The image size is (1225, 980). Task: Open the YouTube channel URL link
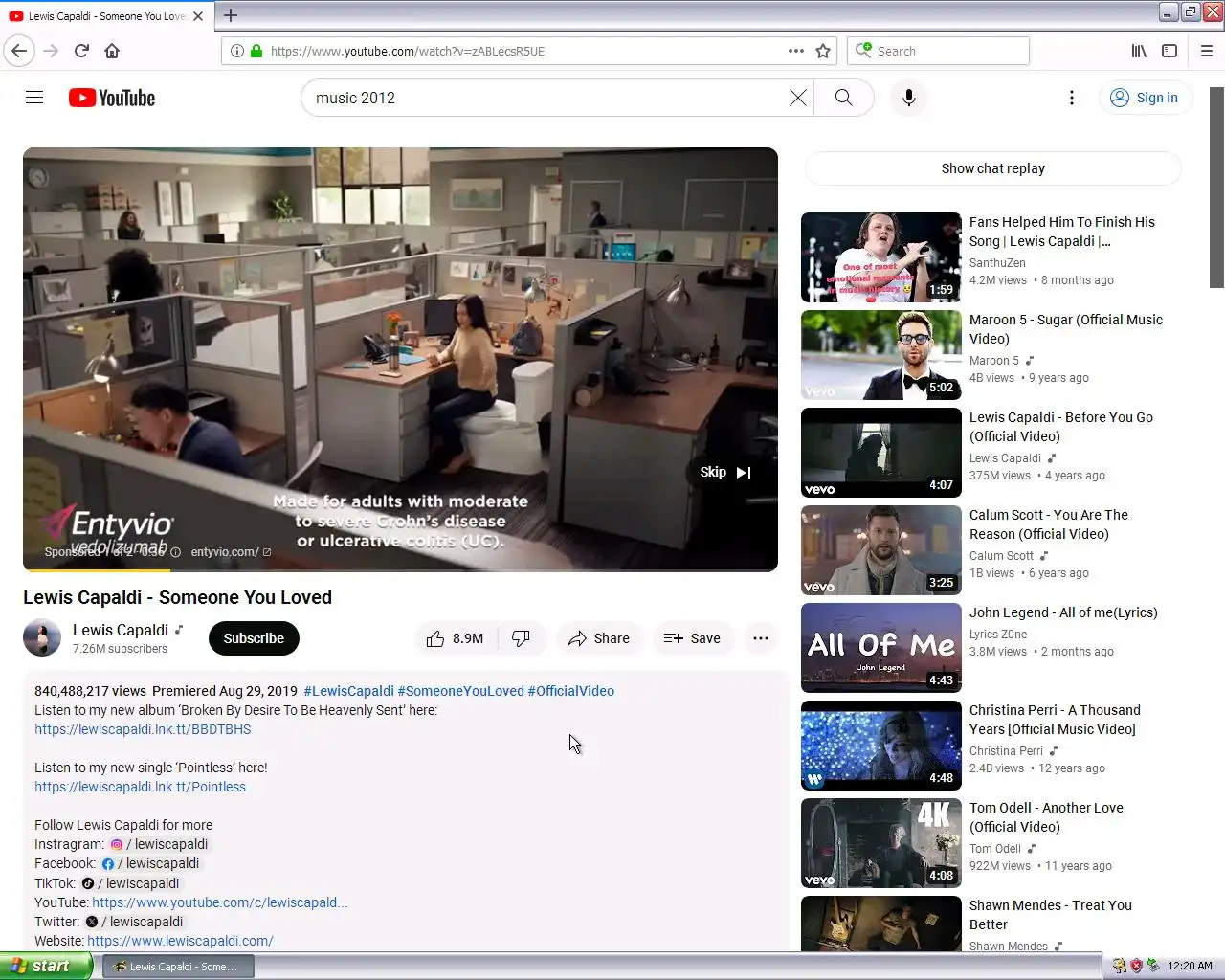(x=220, y=902)
